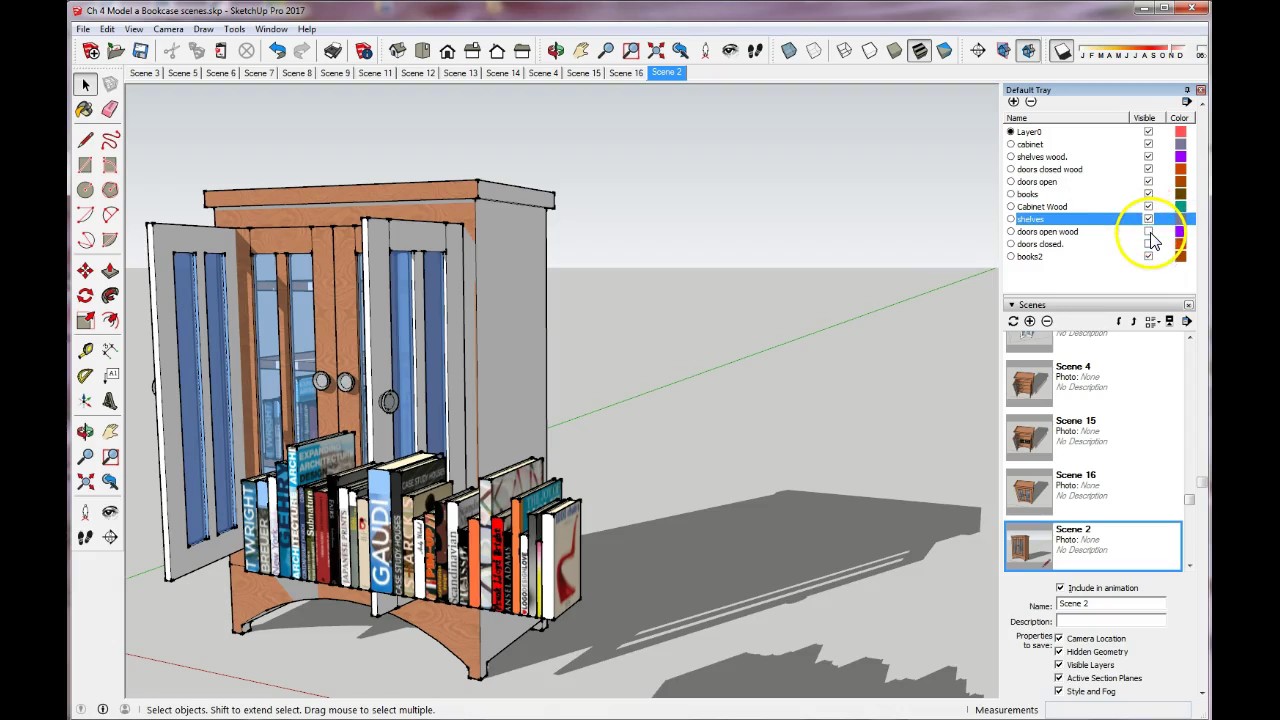Activate the Move tool in left toolbar
1280x720 pixels.
[85, 271]
